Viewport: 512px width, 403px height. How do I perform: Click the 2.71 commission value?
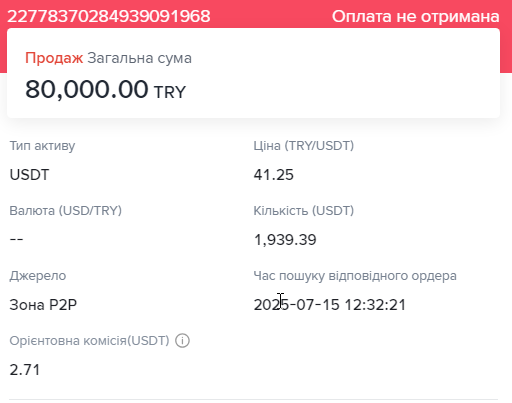click(x=25, y=370)
